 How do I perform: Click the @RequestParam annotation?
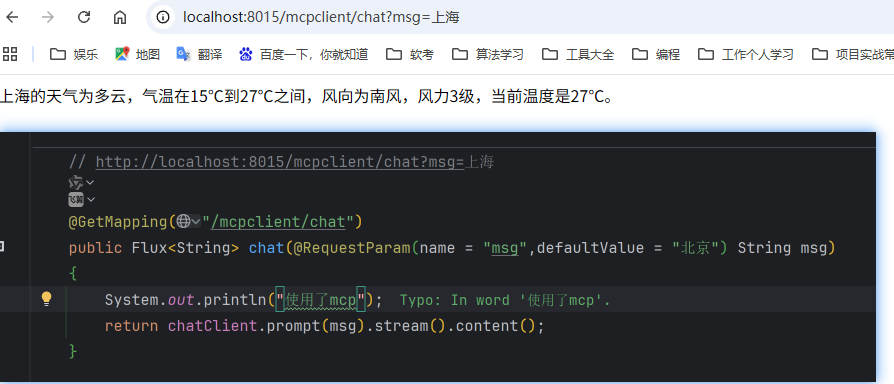tap(352, 248)
